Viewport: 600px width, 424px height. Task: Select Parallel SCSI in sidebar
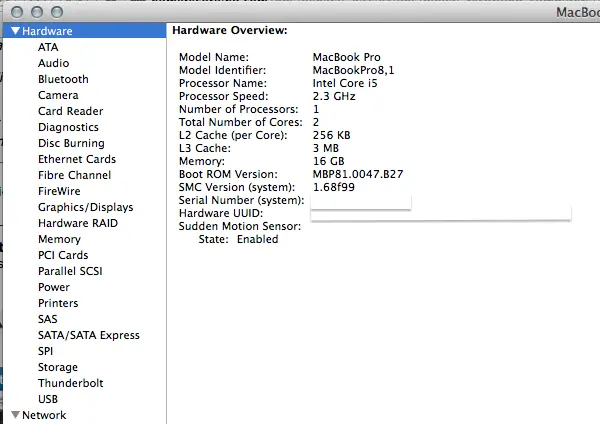click(x=70, y=271)
